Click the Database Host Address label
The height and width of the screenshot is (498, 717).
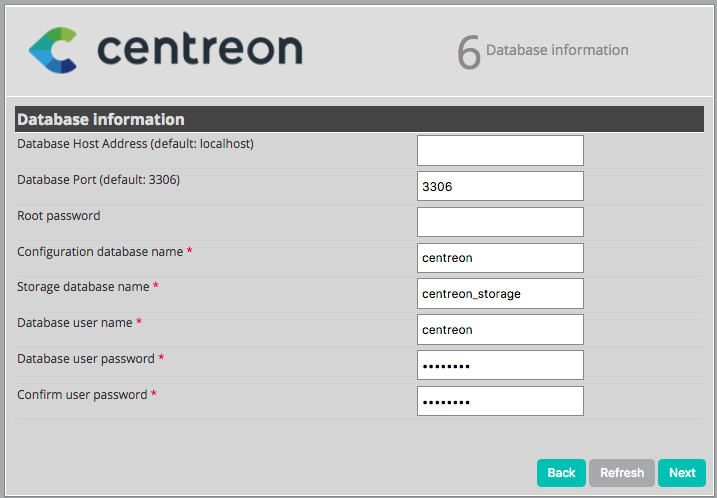(x=135, y=144)
